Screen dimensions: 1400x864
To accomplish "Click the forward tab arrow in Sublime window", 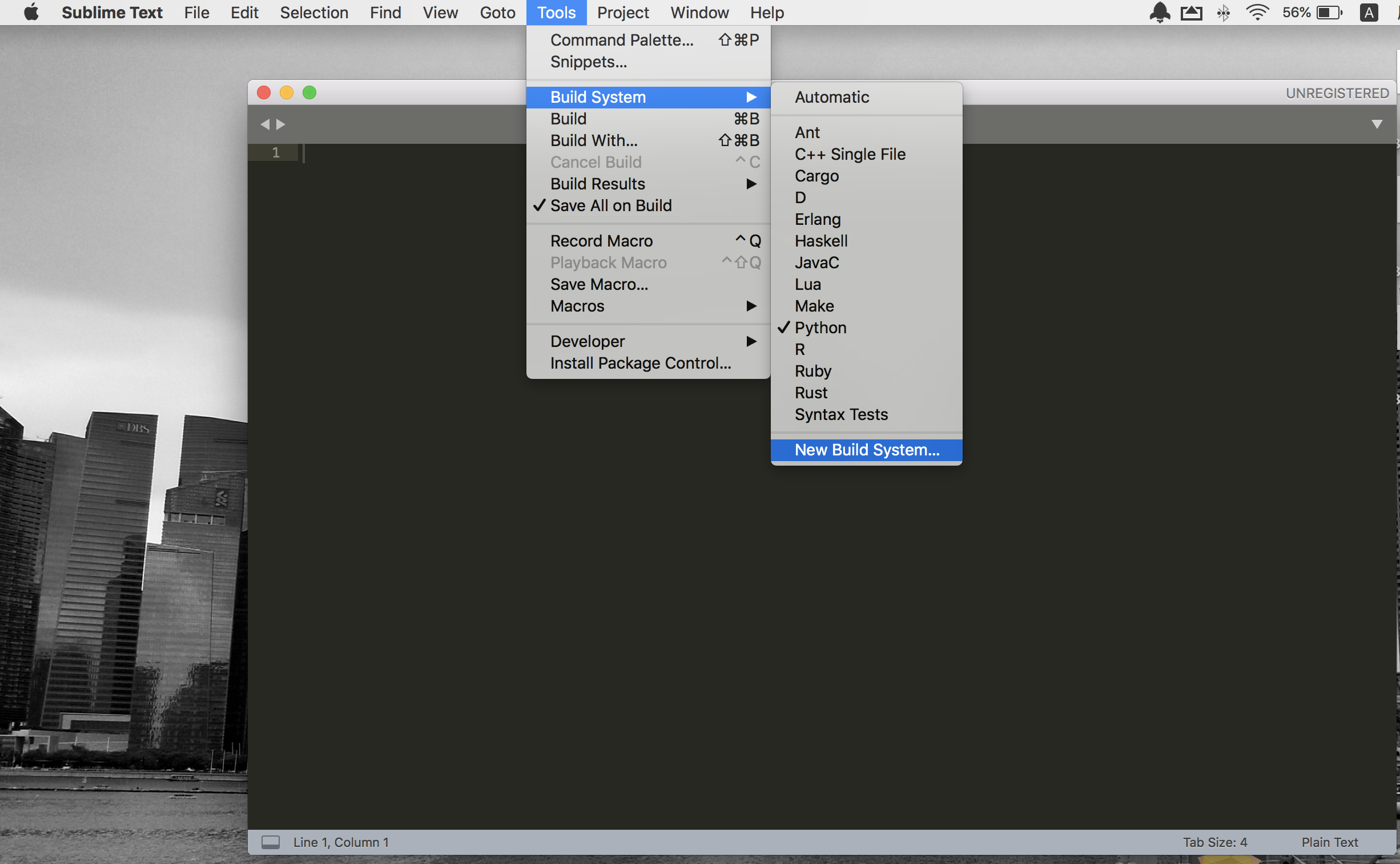I will pos(281,124).
